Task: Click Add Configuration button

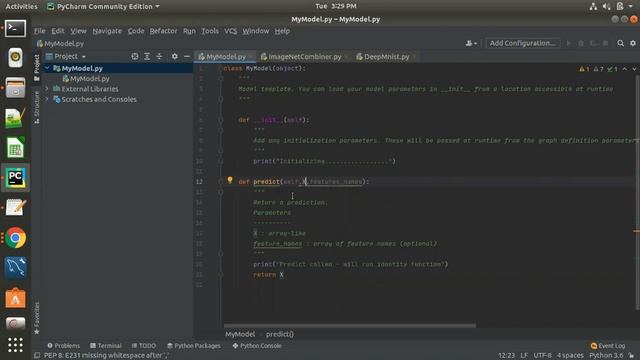Action: [522, 43]
